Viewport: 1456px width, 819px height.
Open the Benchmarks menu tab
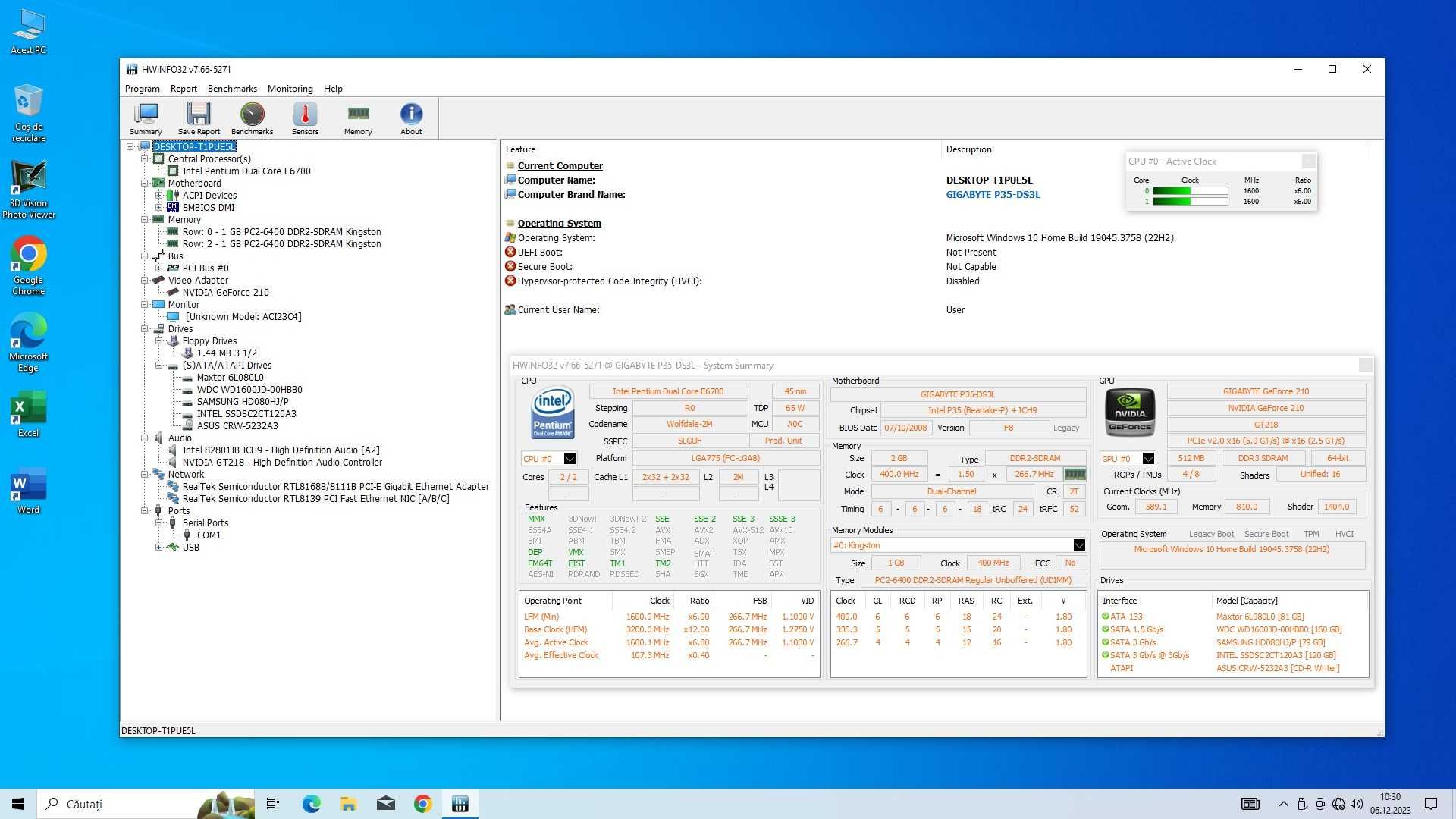232,89
